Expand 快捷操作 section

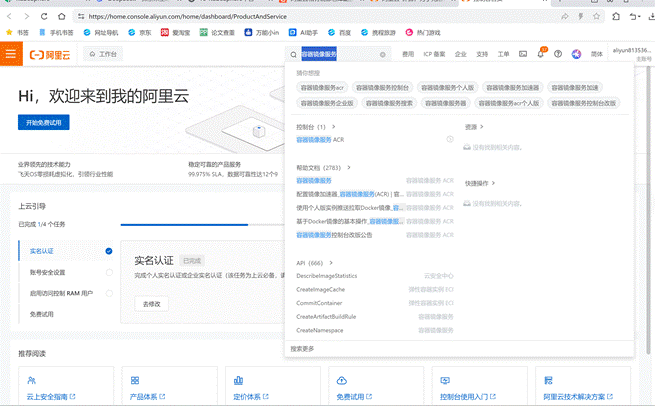tap(480, 183)
